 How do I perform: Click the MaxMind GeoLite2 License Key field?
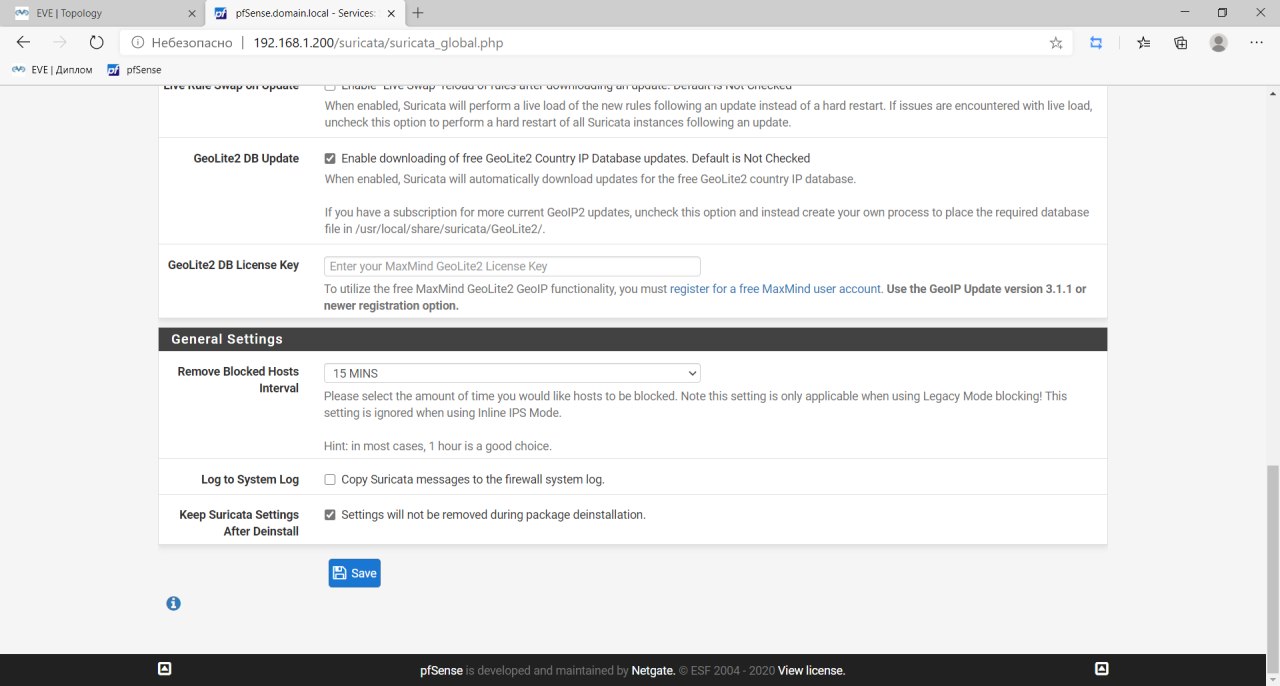click(x=512, y=266)
